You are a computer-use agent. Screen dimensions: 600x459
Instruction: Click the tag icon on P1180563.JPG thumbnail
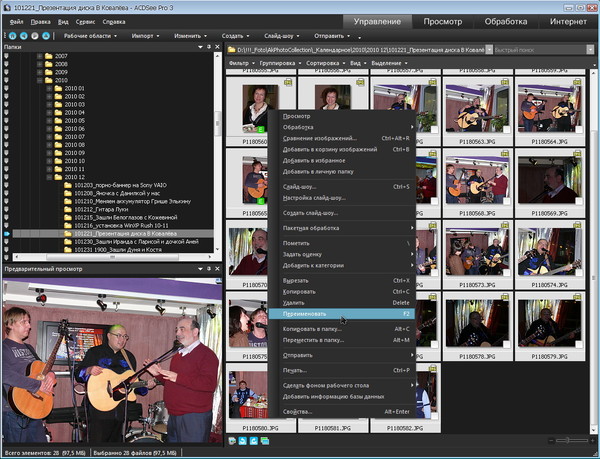505,82
